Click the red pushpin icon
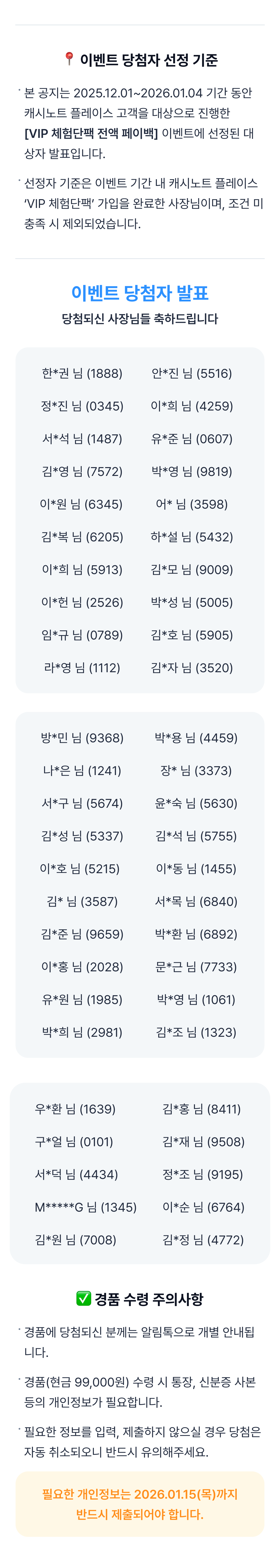 click(69, 58)
